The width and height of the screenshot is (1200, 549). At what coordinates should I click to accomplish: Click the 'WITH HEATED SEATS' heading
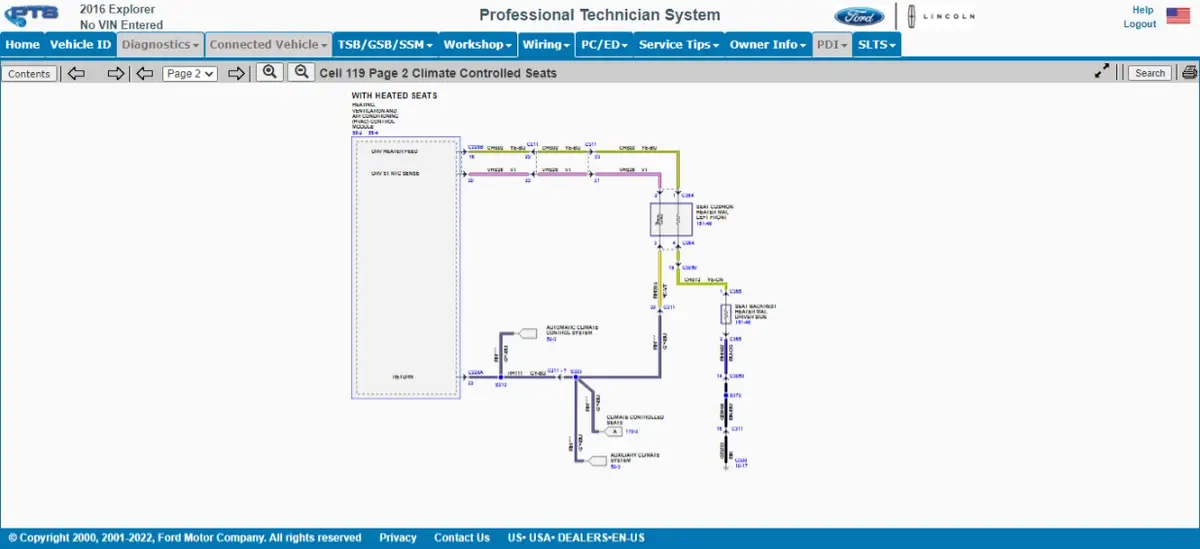pos(394,96)
